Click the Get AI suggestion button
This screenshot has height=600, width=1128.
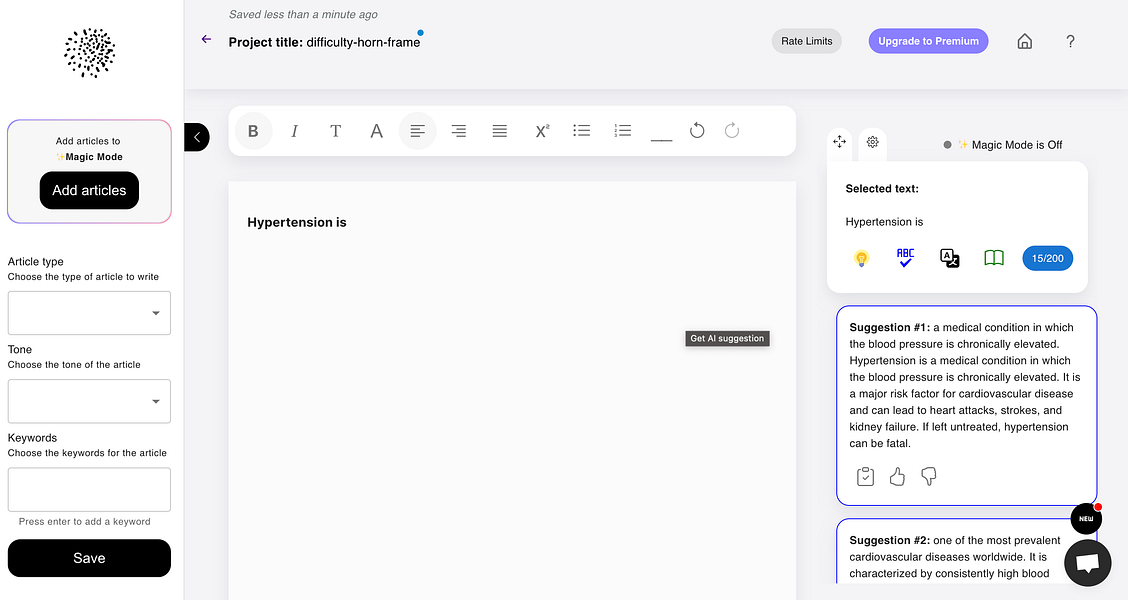pyautogui.click(x=727, y=338)
